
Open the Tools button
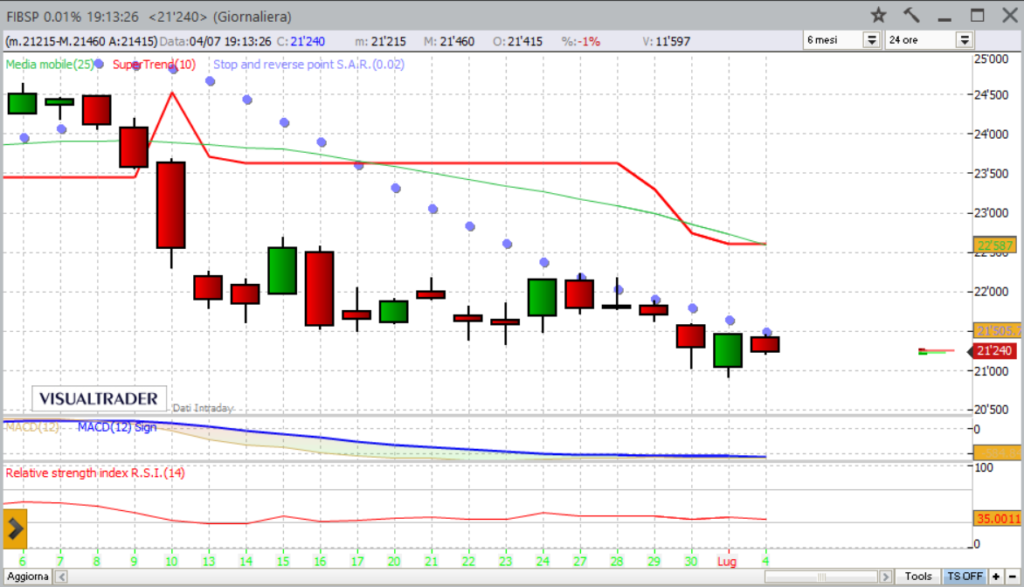click(918, 576)
